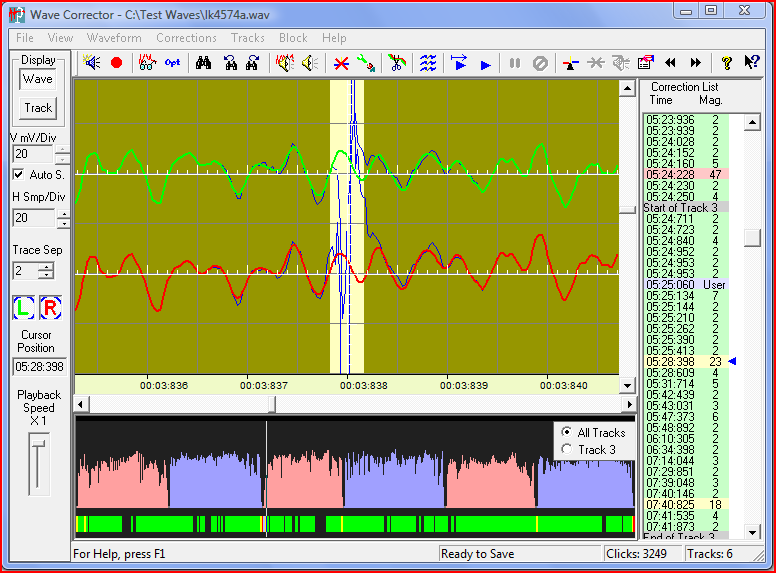Viewport: 776px width, 573px height.
Task: Increase the V mV/Div spinner value
Action: coord(62,150)
